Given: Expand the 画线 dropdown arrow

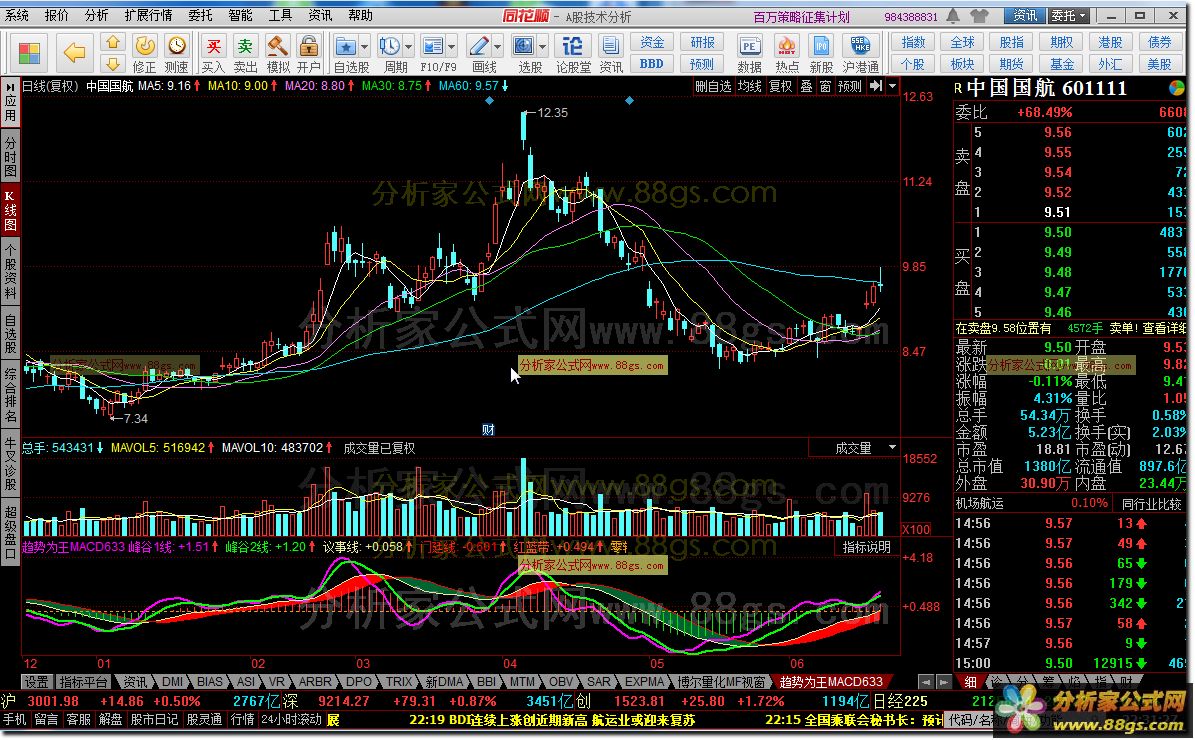Looking at the screenshot, I should click(498, 46).
